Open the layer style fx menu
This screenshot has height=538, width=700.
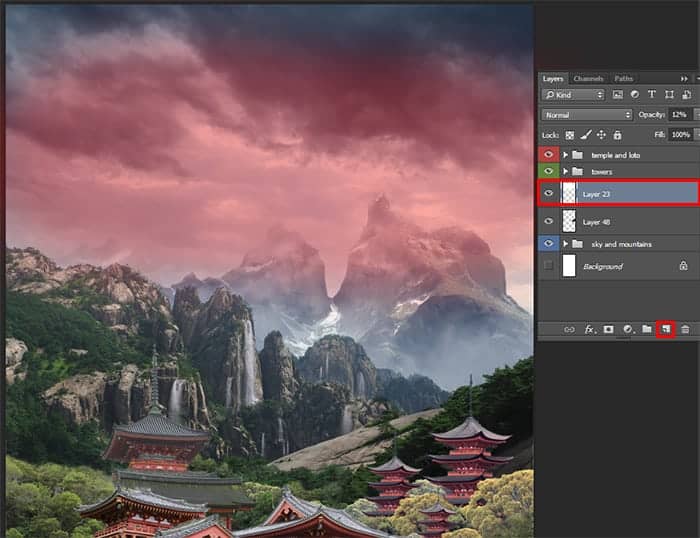point(590,329)
